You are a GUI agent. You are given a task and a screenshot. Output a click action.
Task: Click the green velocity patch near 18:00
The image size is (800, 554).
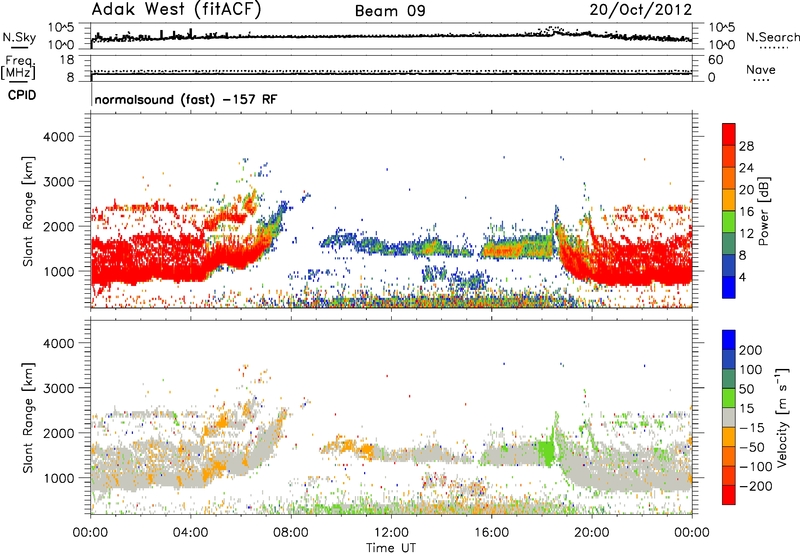(x=546, y=451)
